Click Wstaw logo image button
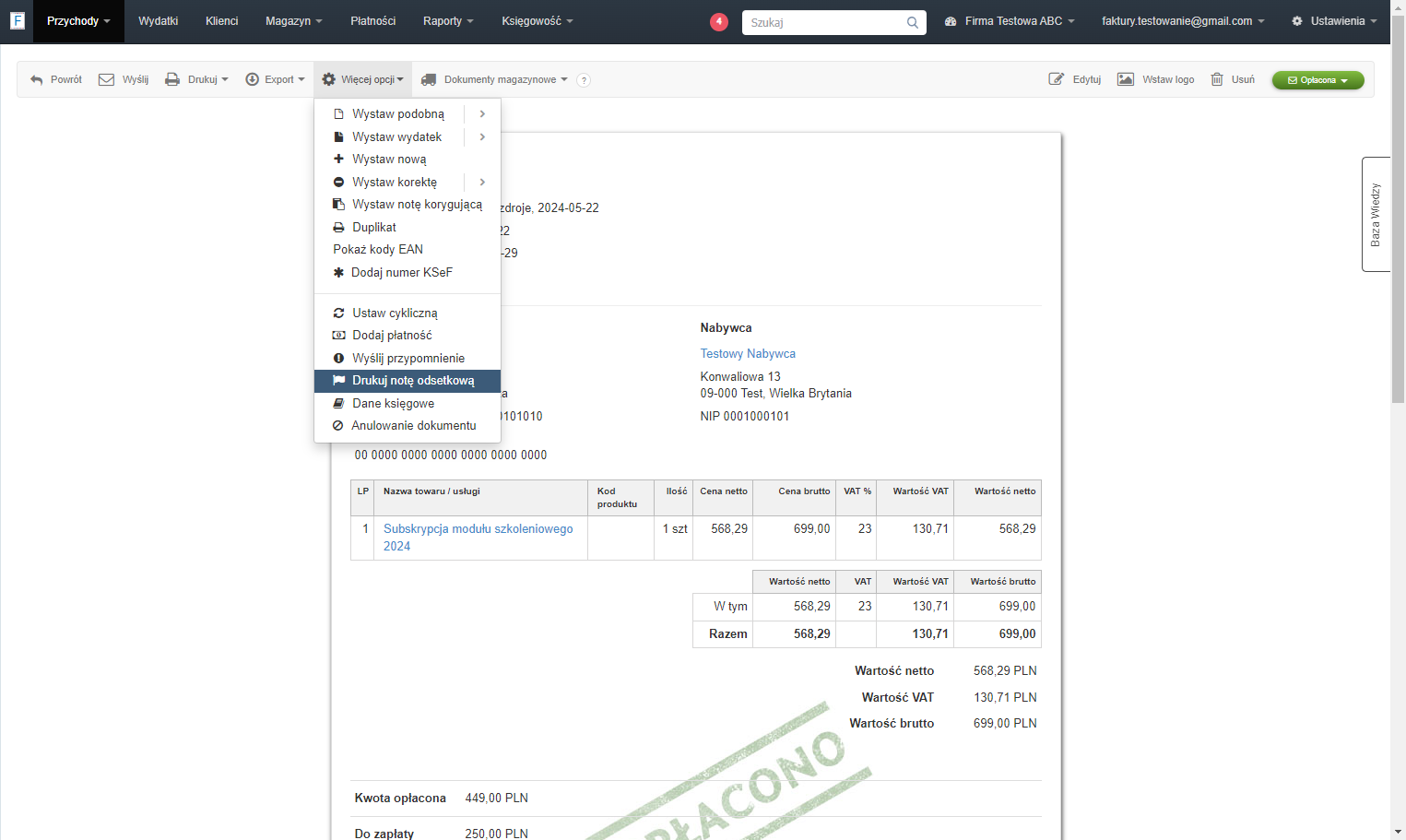The height and width of the screenshot is (840, 1406). [1155, 79]
